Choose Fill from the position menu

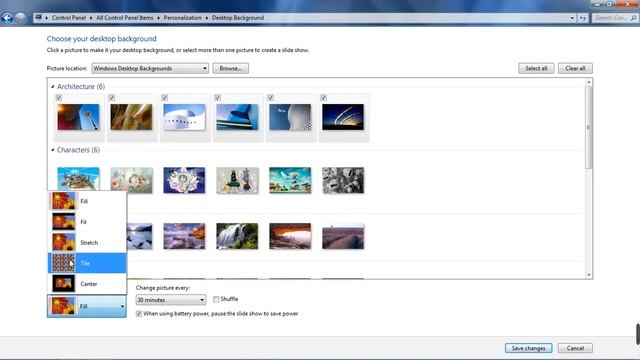pos(87,201)
